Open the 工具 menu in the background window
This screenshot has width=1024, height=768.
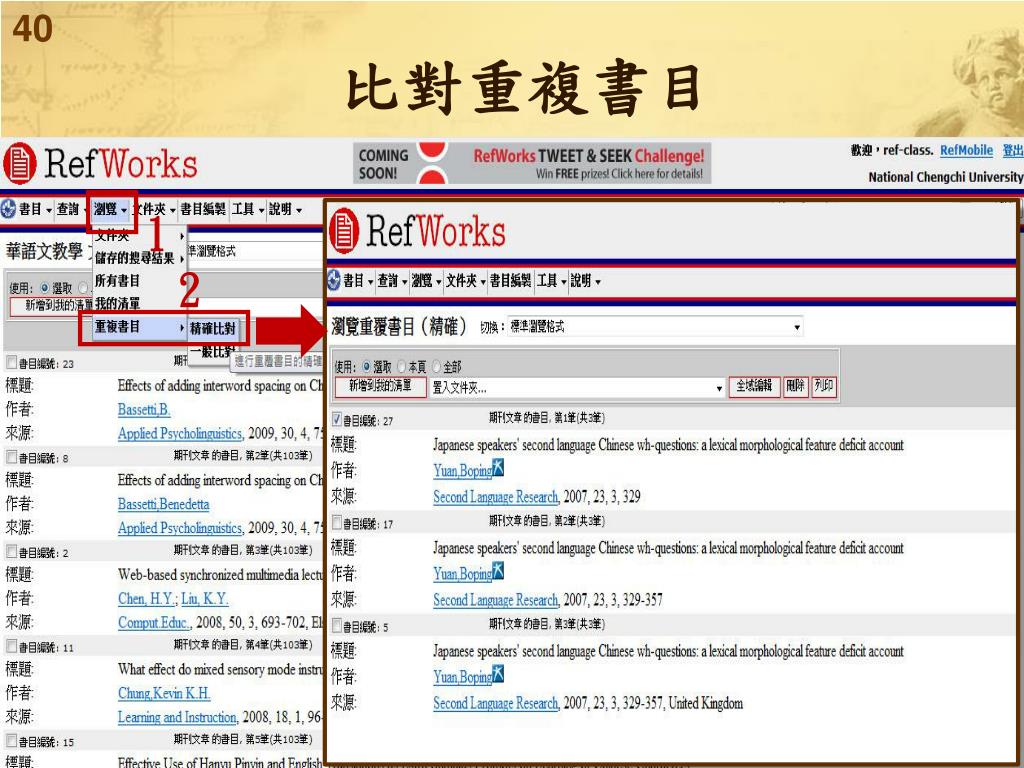pos(248,209)
